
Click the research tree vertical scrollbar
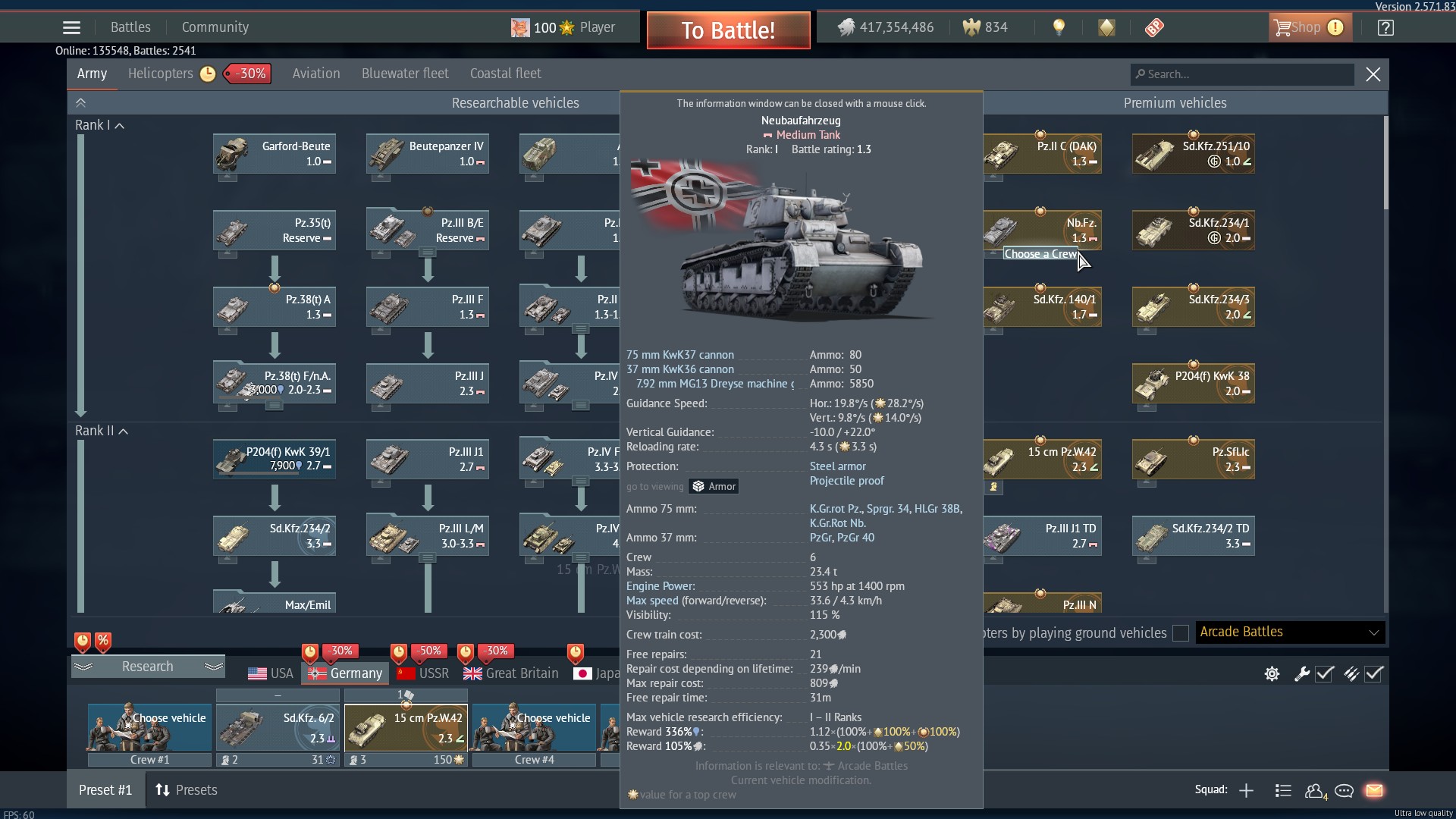[x=1386, y=163]
